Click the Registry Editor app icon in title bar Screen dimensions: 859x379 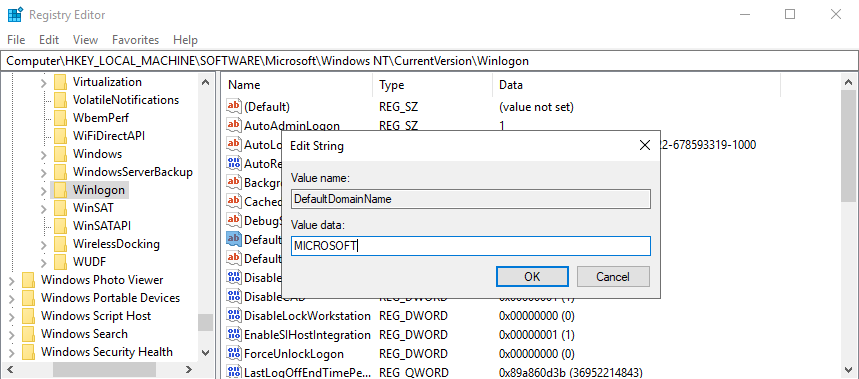pyautogui.click(x=14, y=14)
